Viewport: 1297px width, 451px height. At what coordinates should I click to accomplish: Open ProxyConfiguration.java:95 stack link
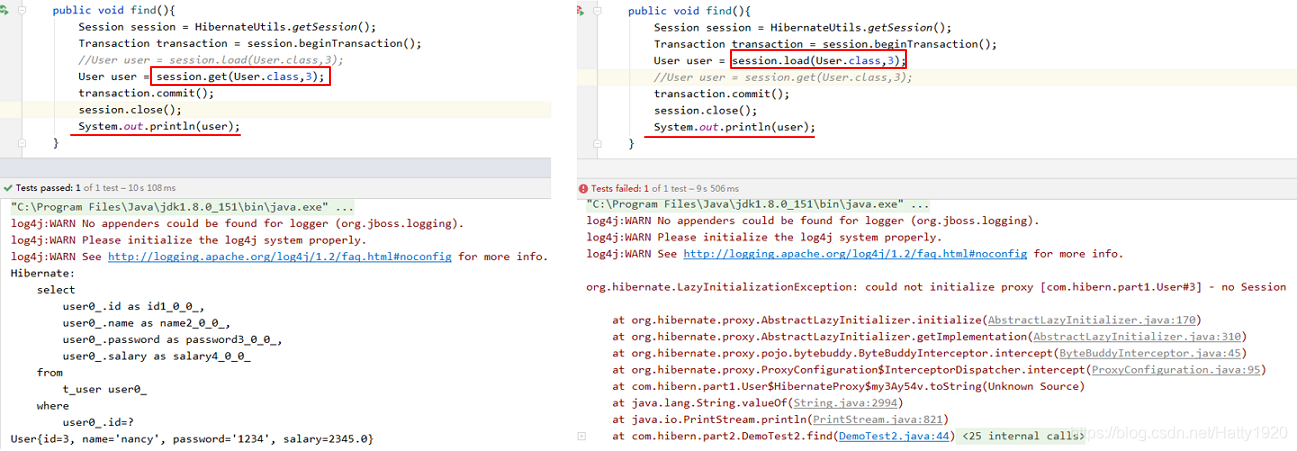pos(1174,370)
